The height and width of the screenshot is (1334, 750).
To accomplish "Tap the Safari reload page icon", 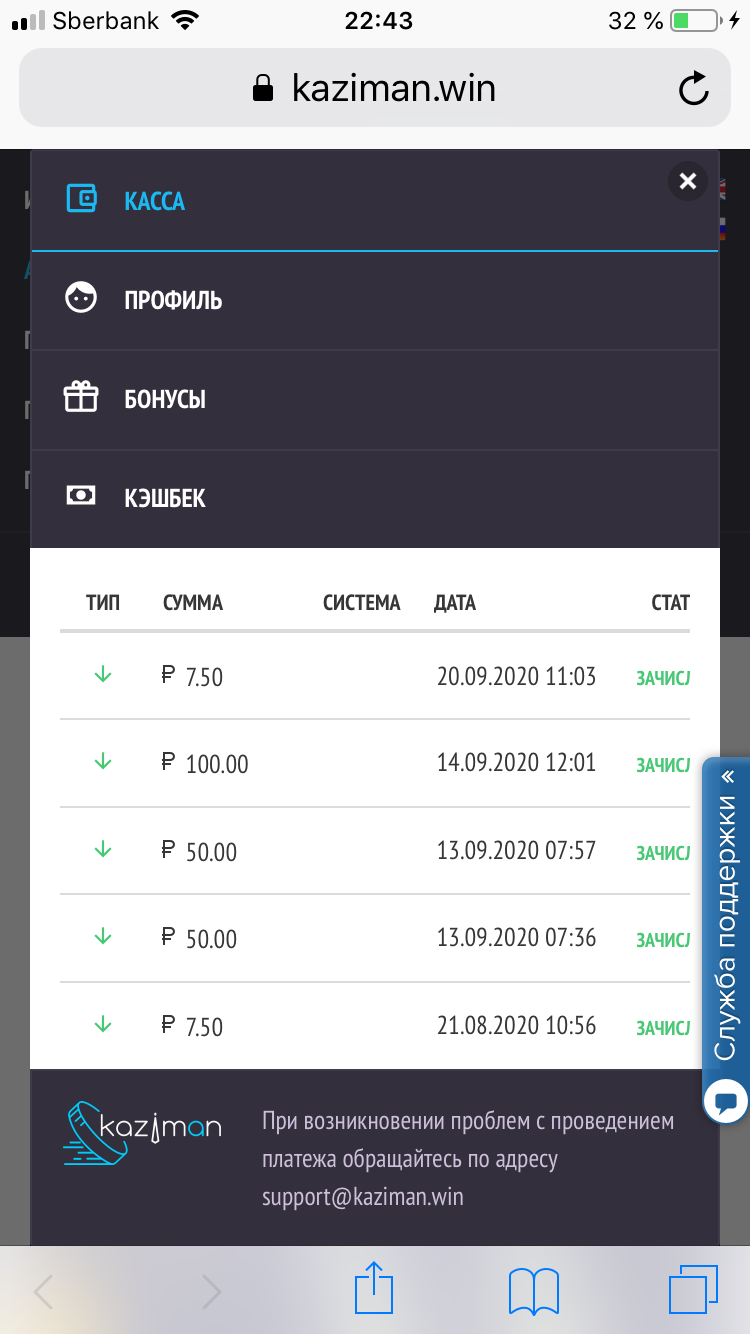I will (693, 89).
